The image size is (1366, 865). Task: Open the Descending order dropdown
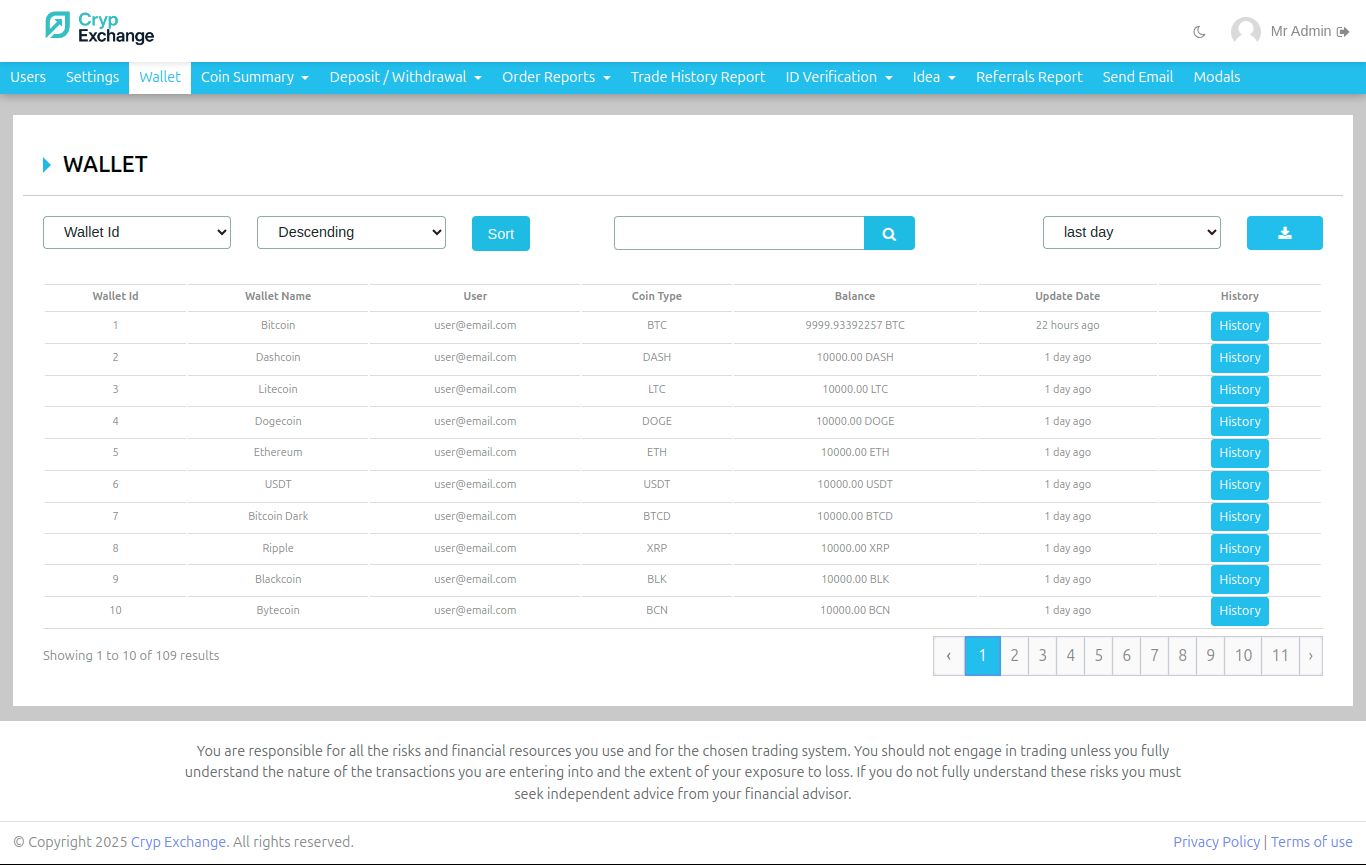click(x=351, y=232)
